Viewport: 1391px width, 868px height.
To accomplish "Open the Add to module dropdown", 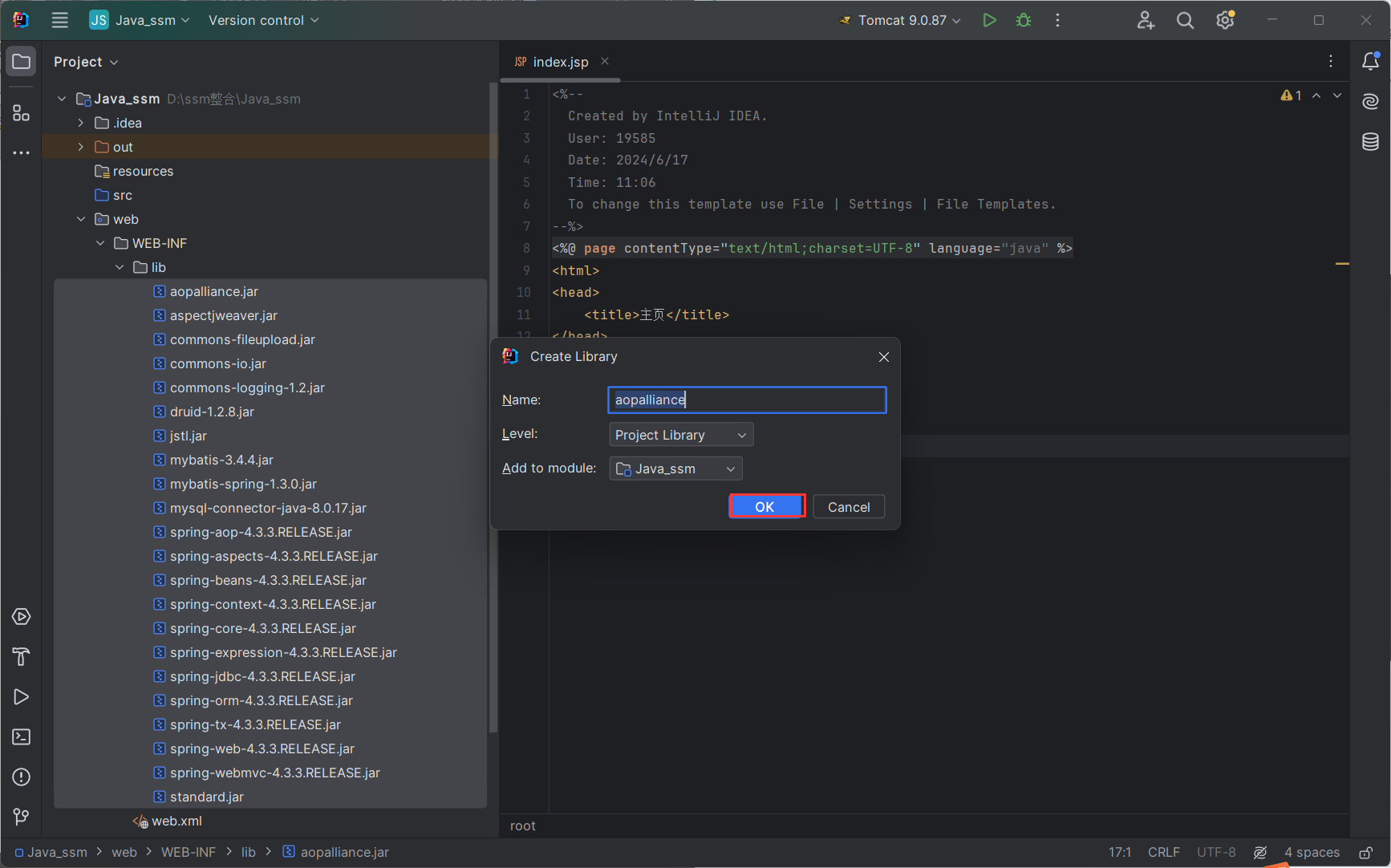I will tap(675, 468).
